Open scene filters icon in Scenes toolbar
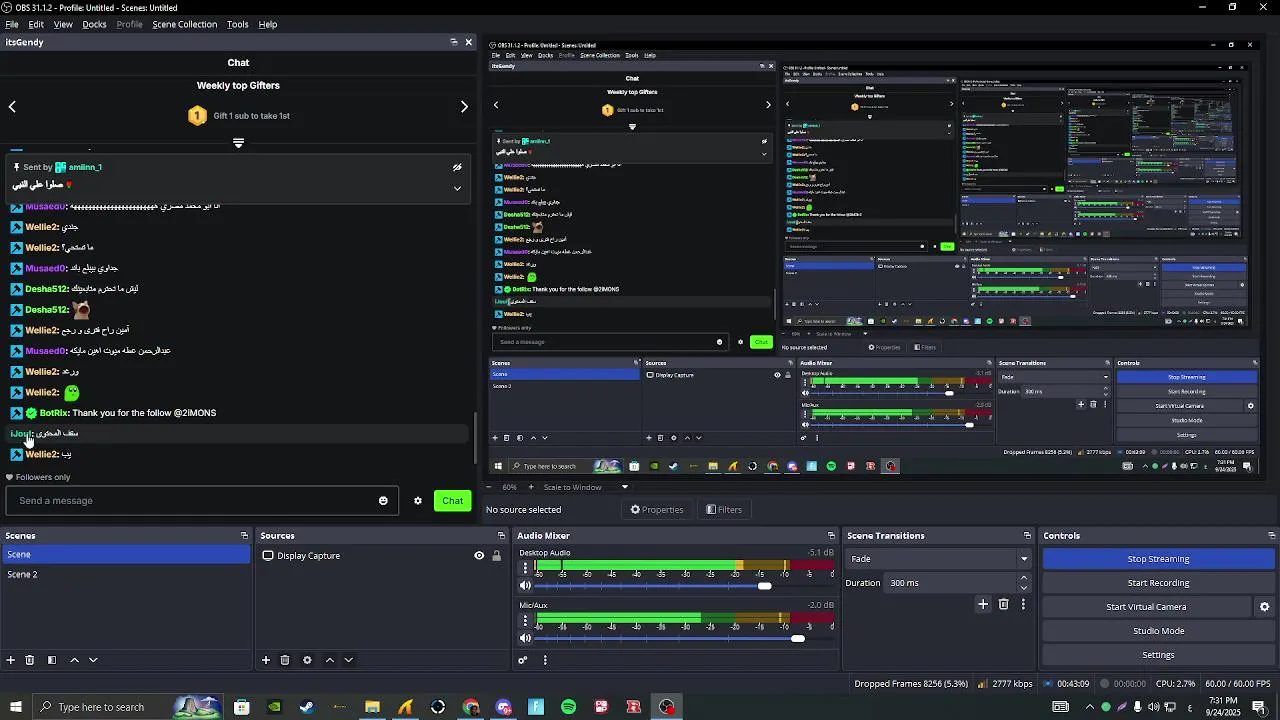Viewport: 1280px width, 720px height. coord(52,660)
